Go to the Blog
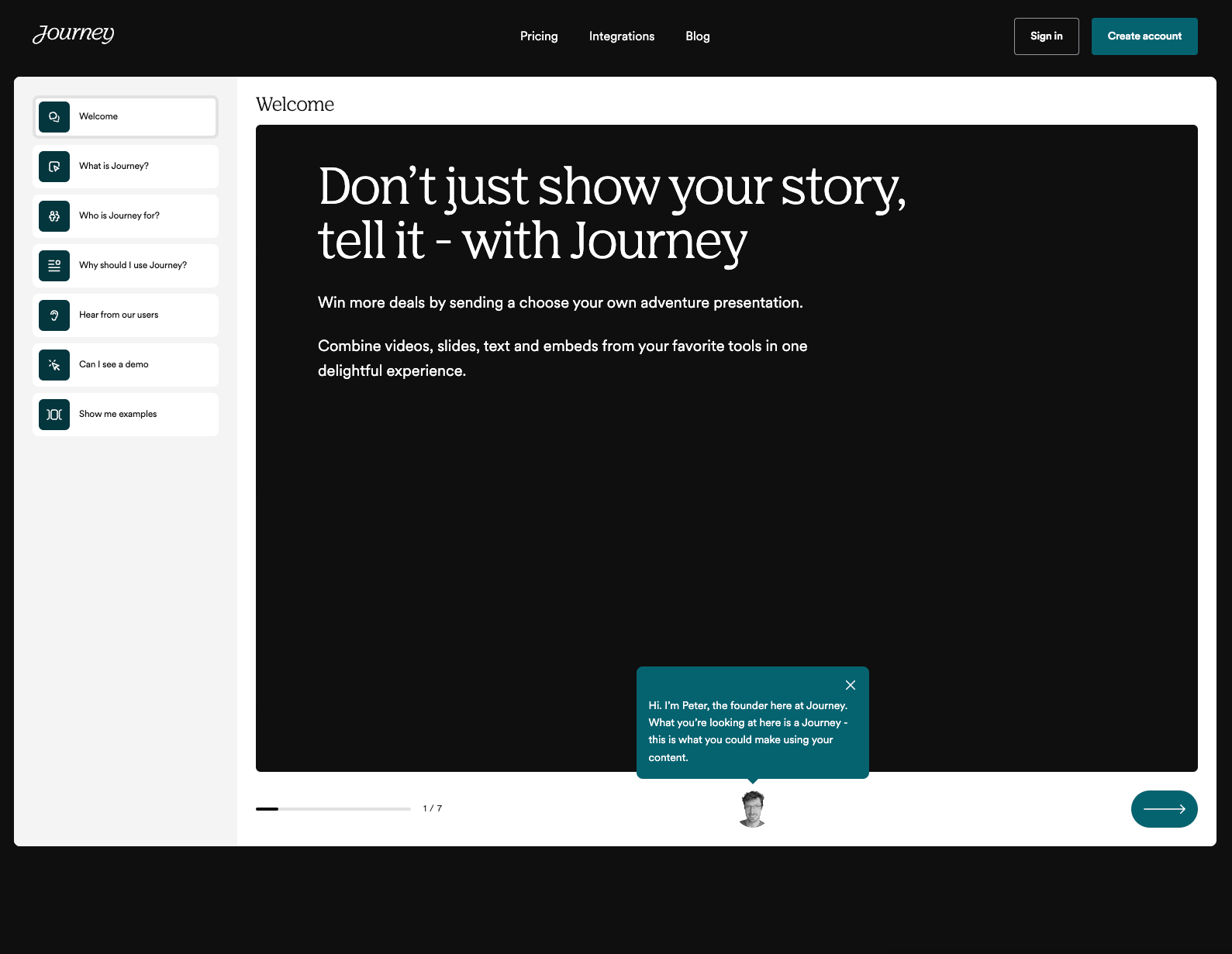This screenshot has width=1232, height=954. pyautogui.click(x=698, y=36)
